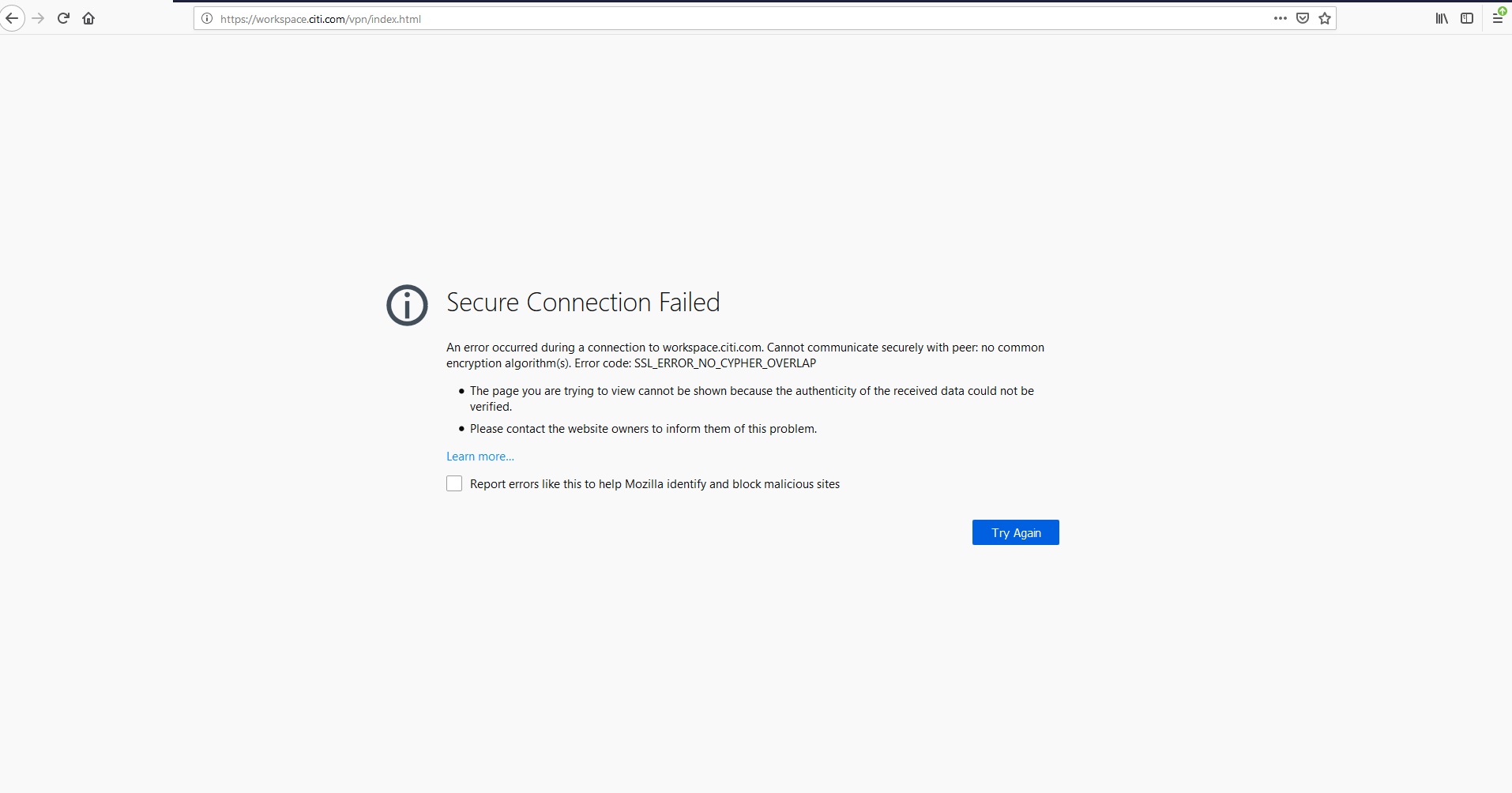Open the page actions menu
Image resolution: width=1512 pixels, height=793 pixels.
[1281, 18]
